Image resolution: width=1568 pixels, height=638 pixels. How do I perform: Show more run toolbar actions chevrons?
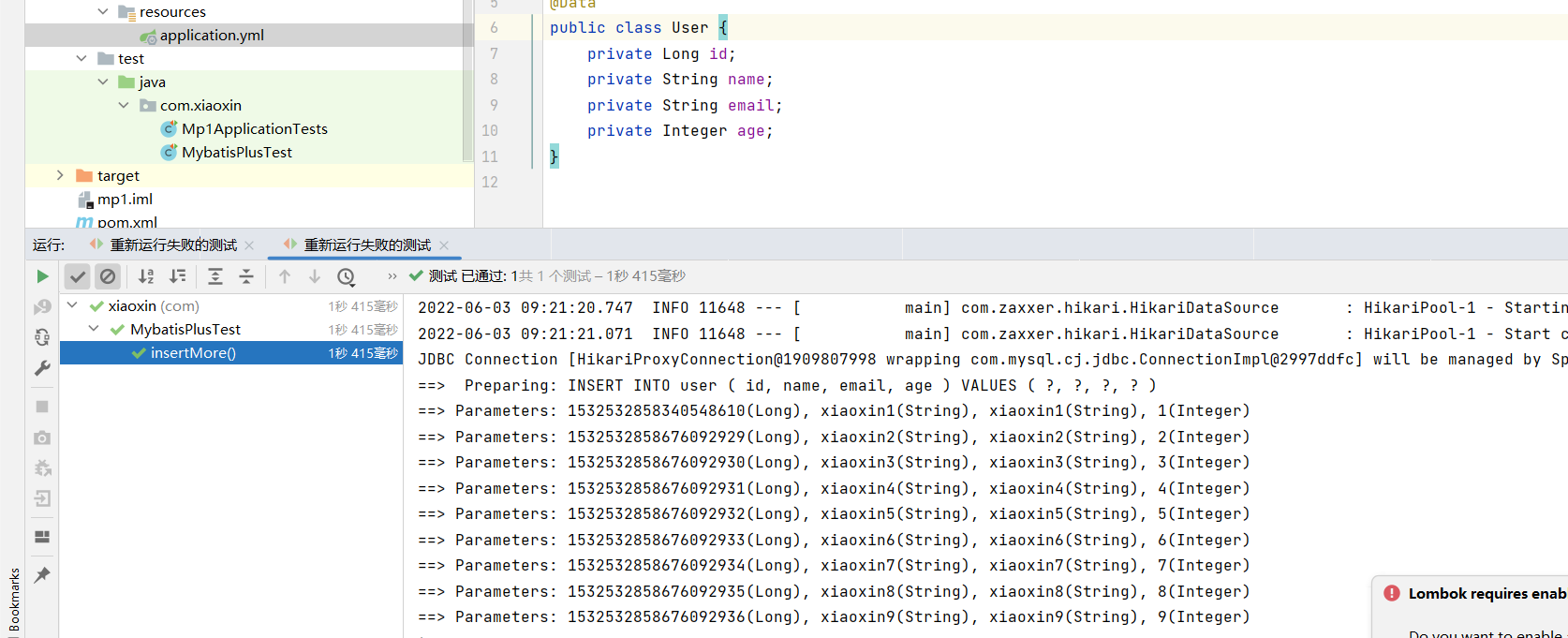coord(392,276)
